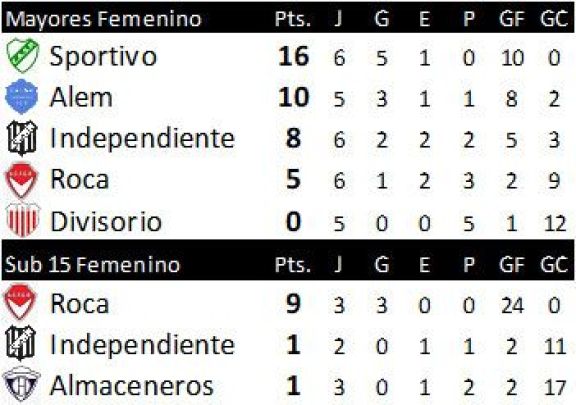Viewport: 576px width, 405px height.
Task: Click the red striped Divisorio crest
Action: point(22,221)
